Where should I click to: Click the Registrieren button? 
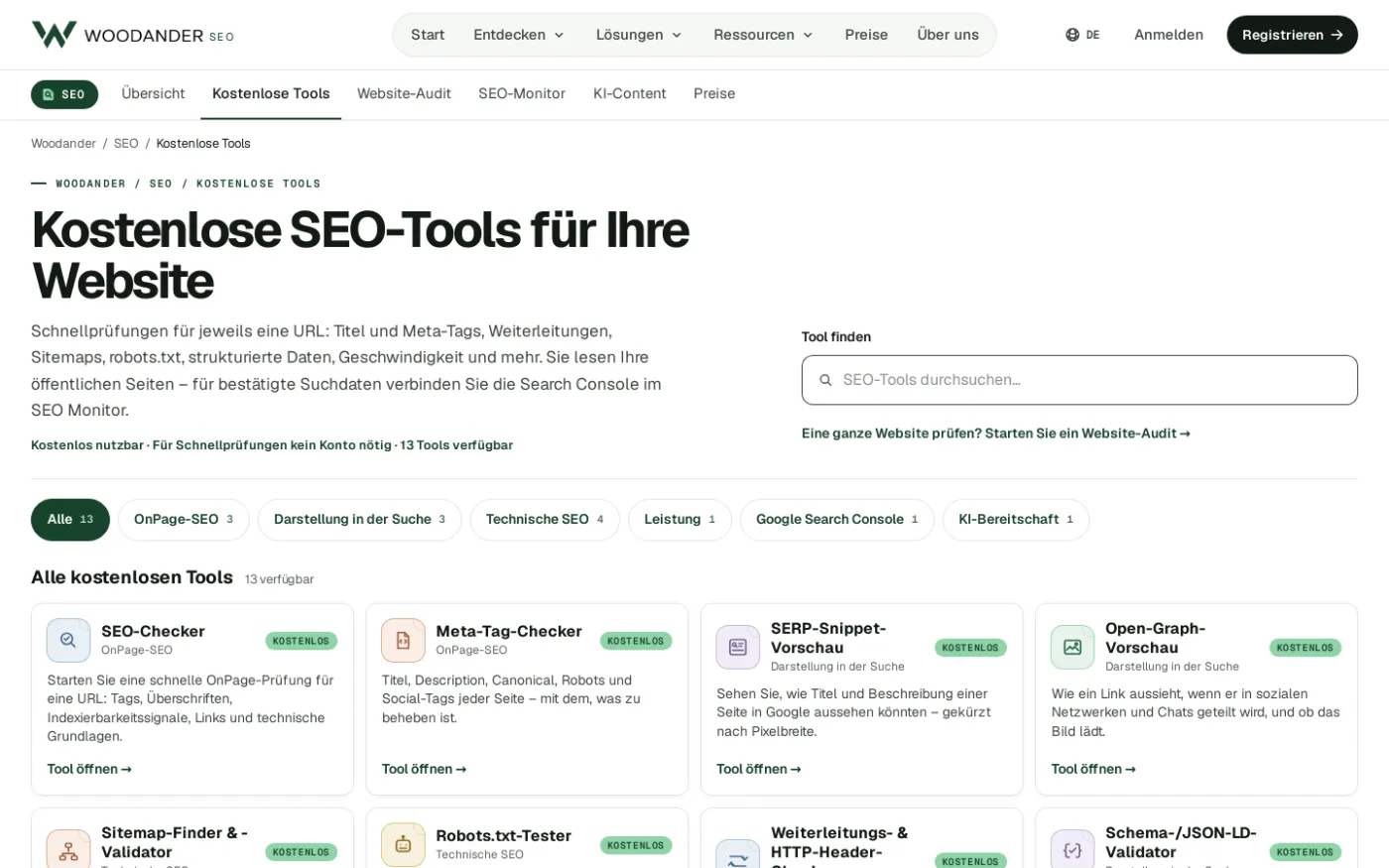coord(1292,35)
